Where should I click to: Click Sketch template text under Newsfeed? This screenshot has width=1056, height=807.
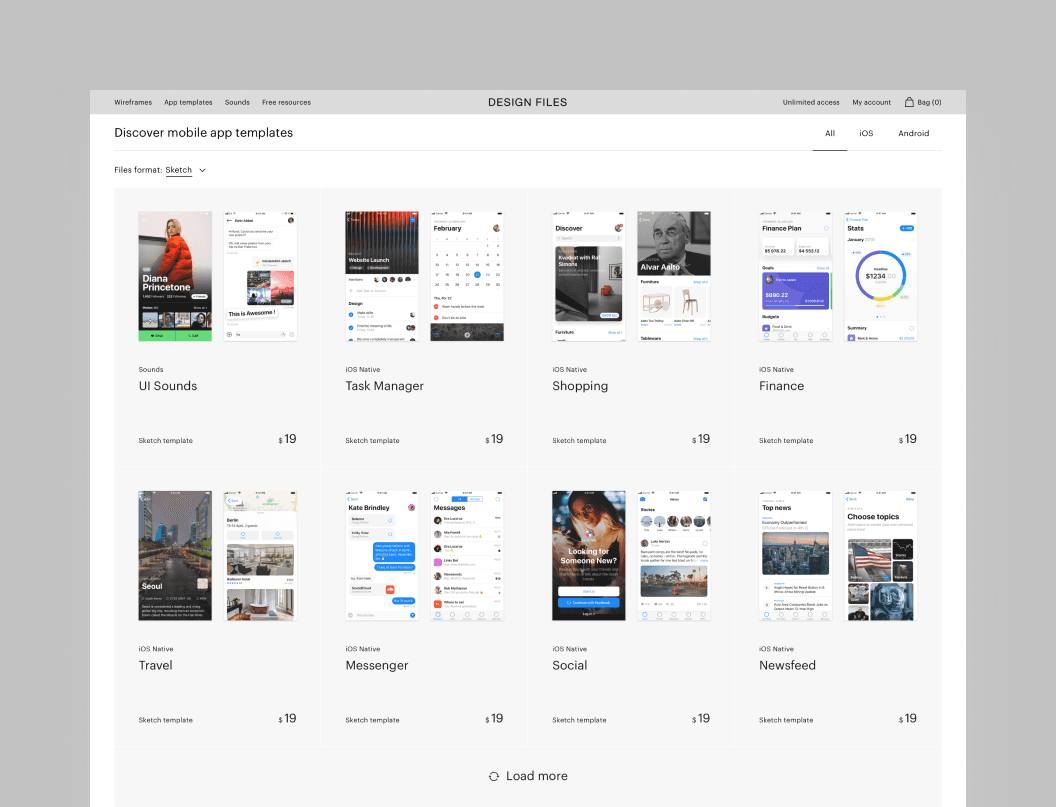coord(786,720)
